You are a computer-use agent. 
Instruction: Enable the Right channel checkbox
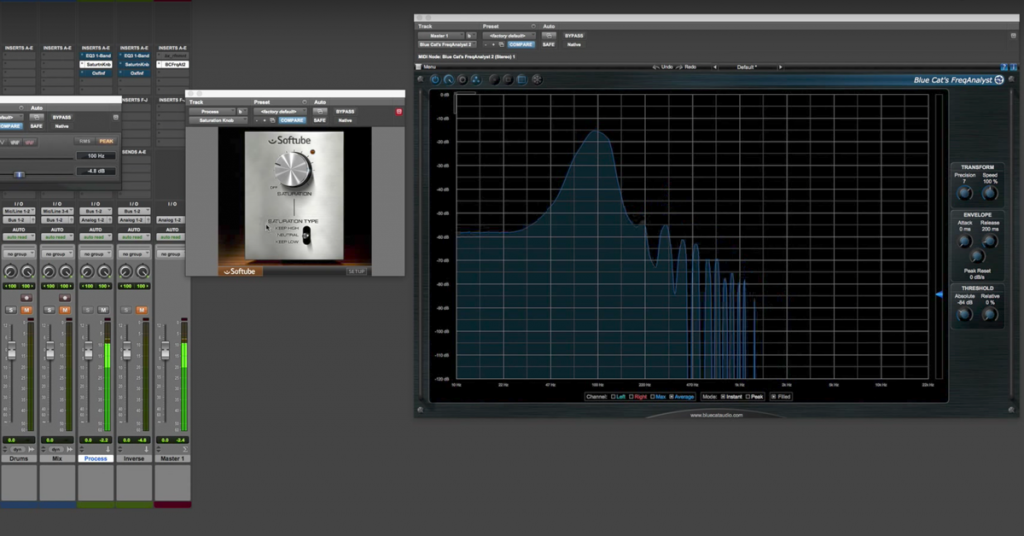tap(631, 396)
